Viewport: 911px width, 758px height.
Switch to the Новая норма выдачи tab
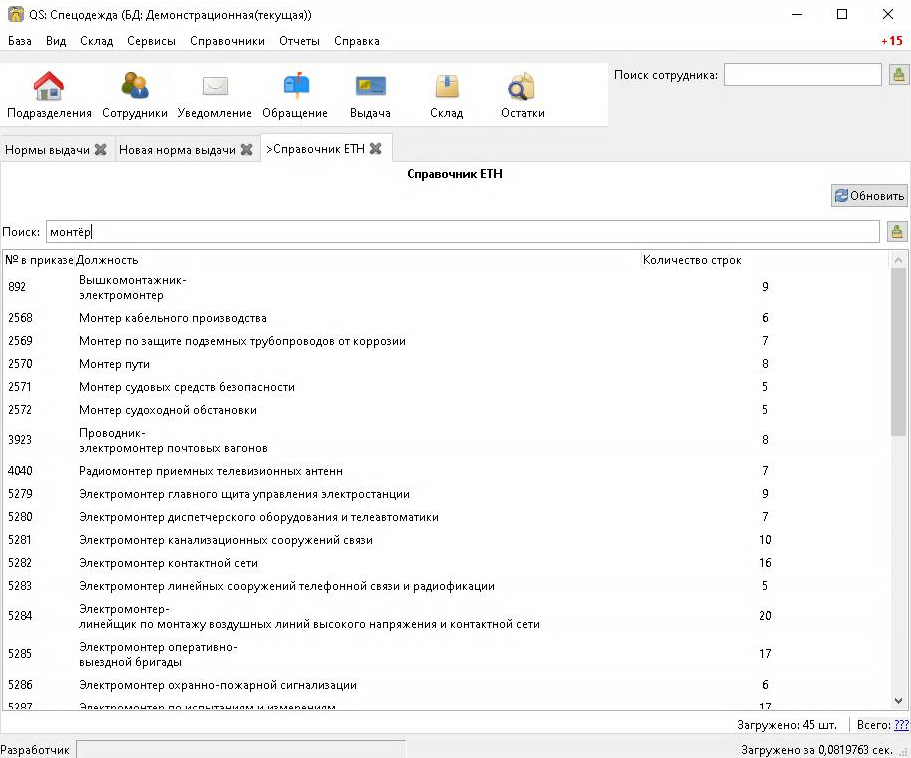[x=177, y=150]
